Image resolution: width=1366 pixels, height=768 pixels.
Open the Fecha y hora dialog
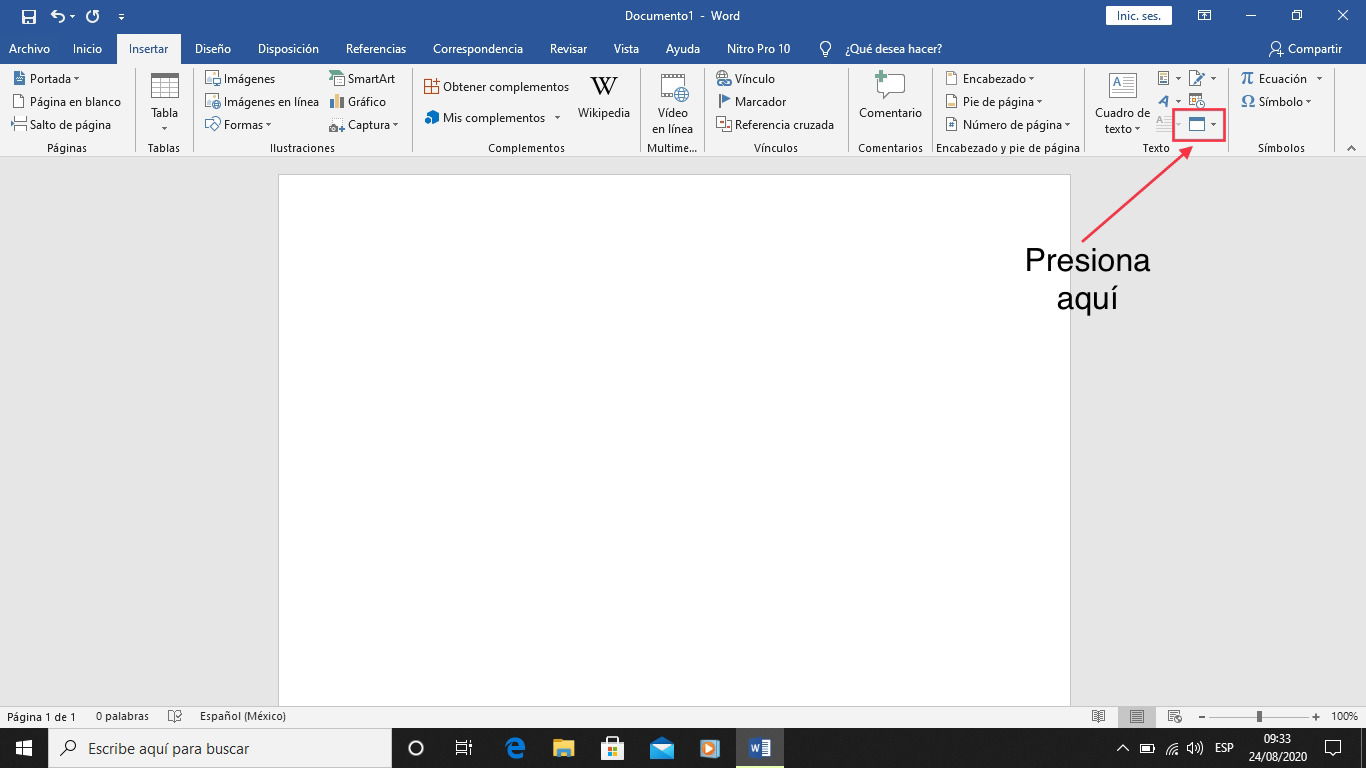(1198, 100)
